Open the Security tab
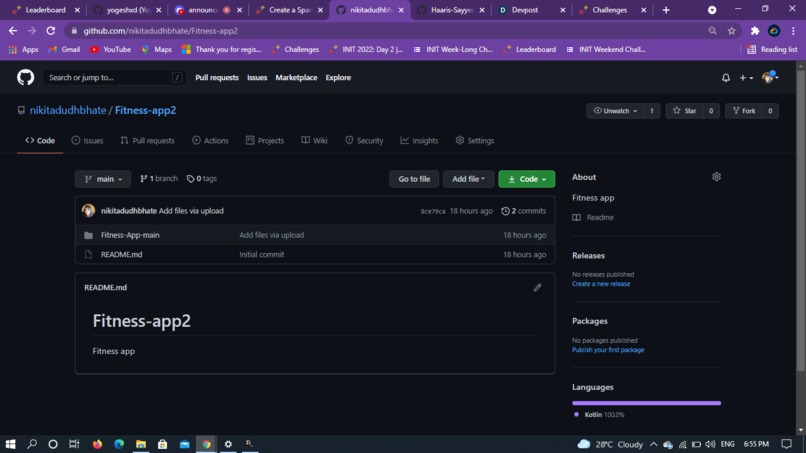 [364, 140]
